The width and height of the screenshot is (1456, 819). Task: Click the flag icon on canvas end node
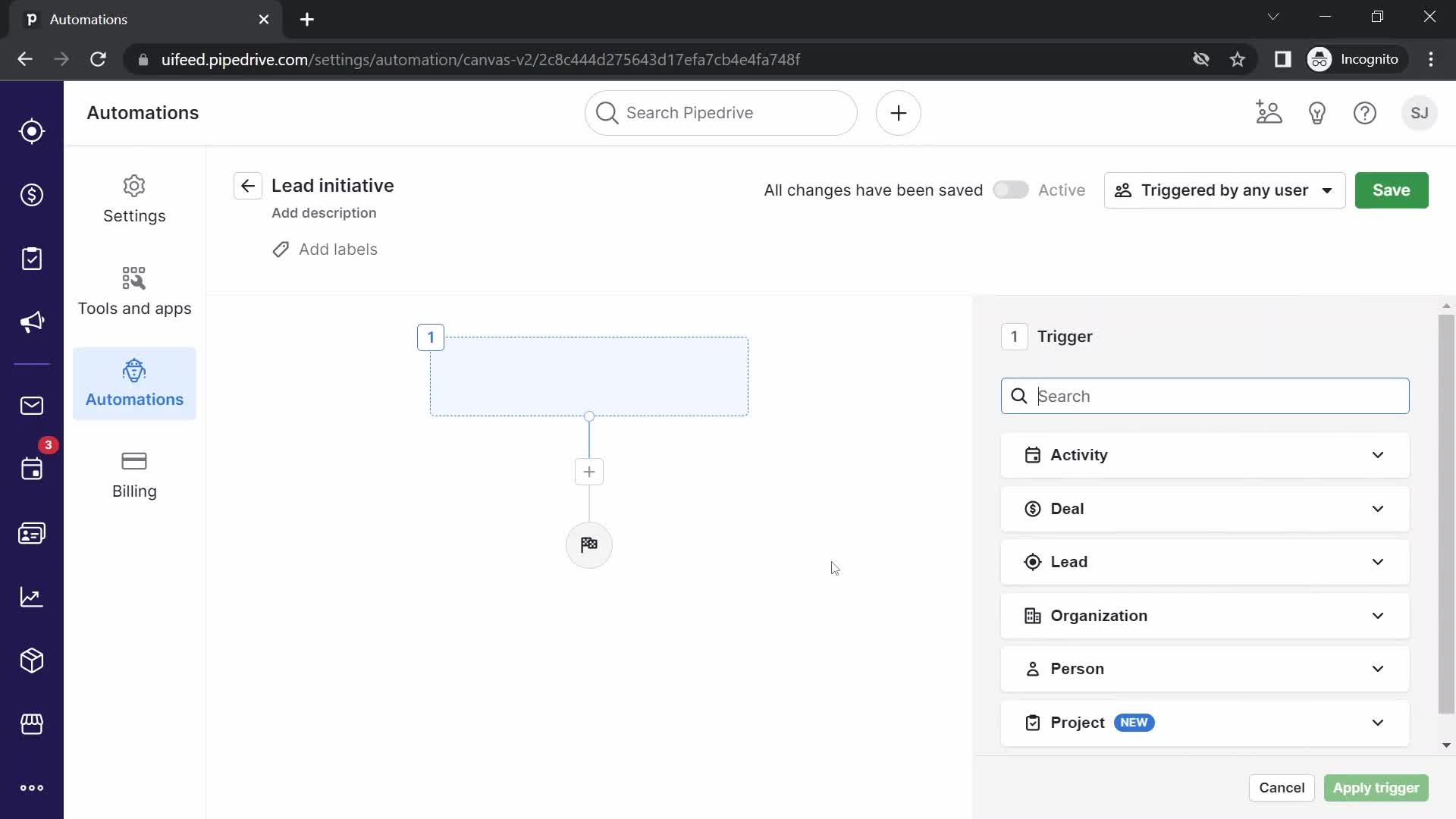(x=589, y=544)
